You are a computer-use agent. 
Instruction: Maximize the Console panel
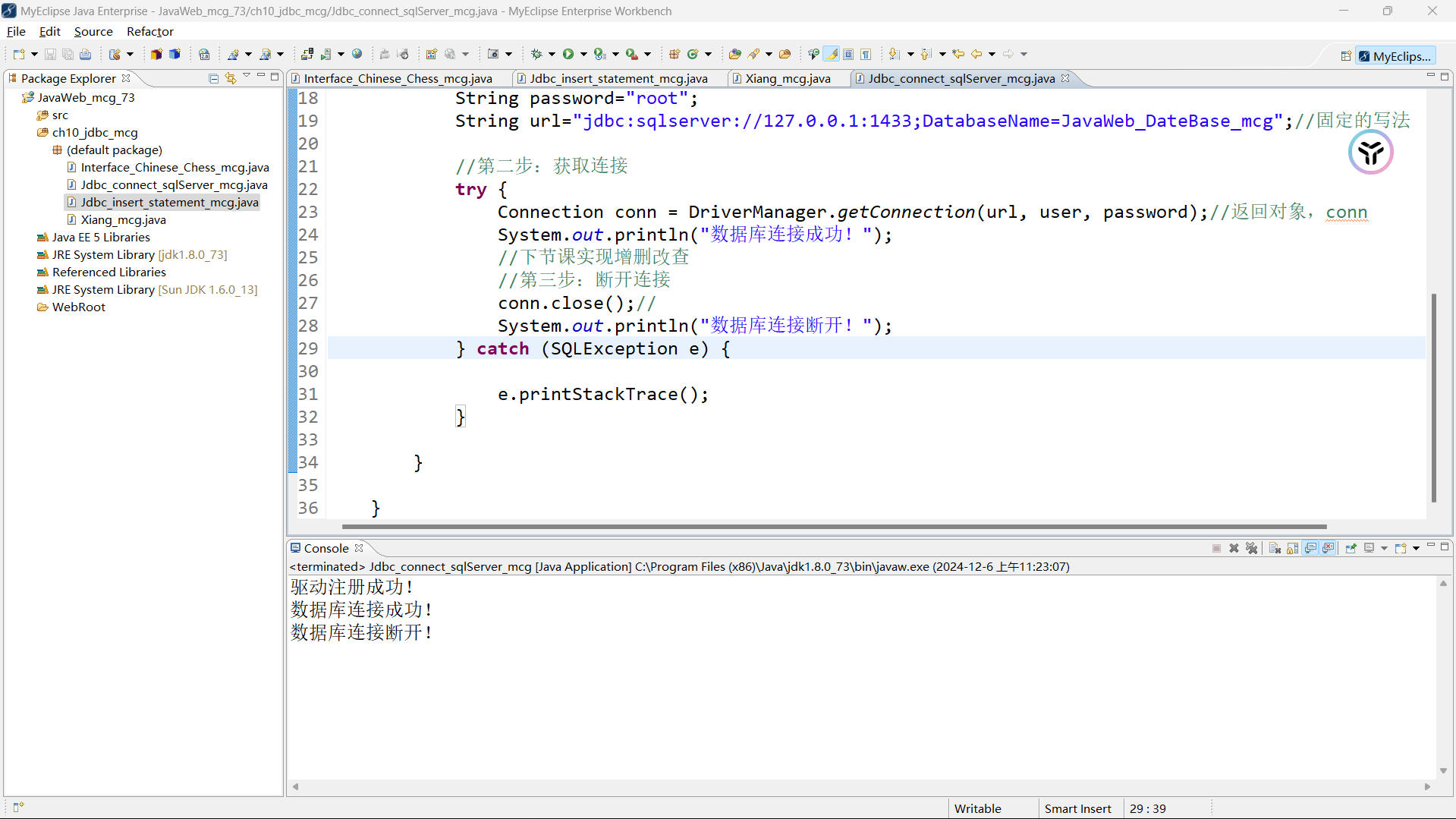pyautogui.click(x=1445, y=547)
